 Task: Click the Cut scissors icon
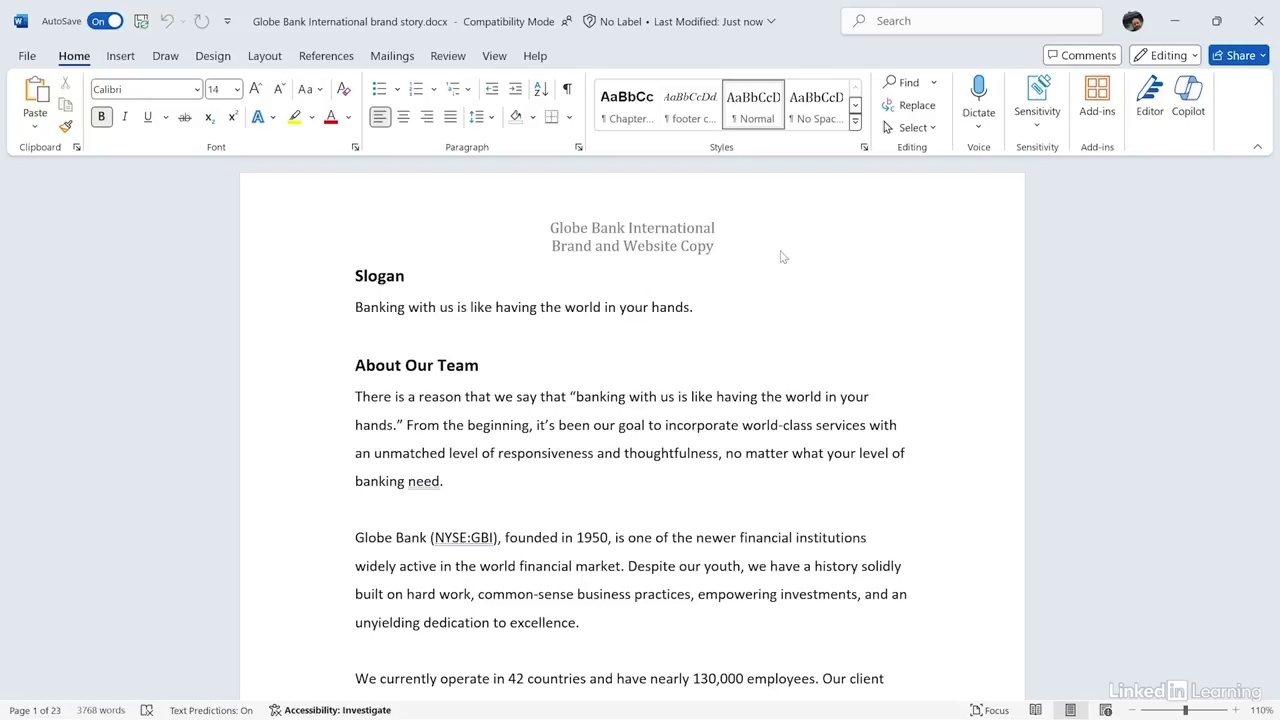pos(65,84)
